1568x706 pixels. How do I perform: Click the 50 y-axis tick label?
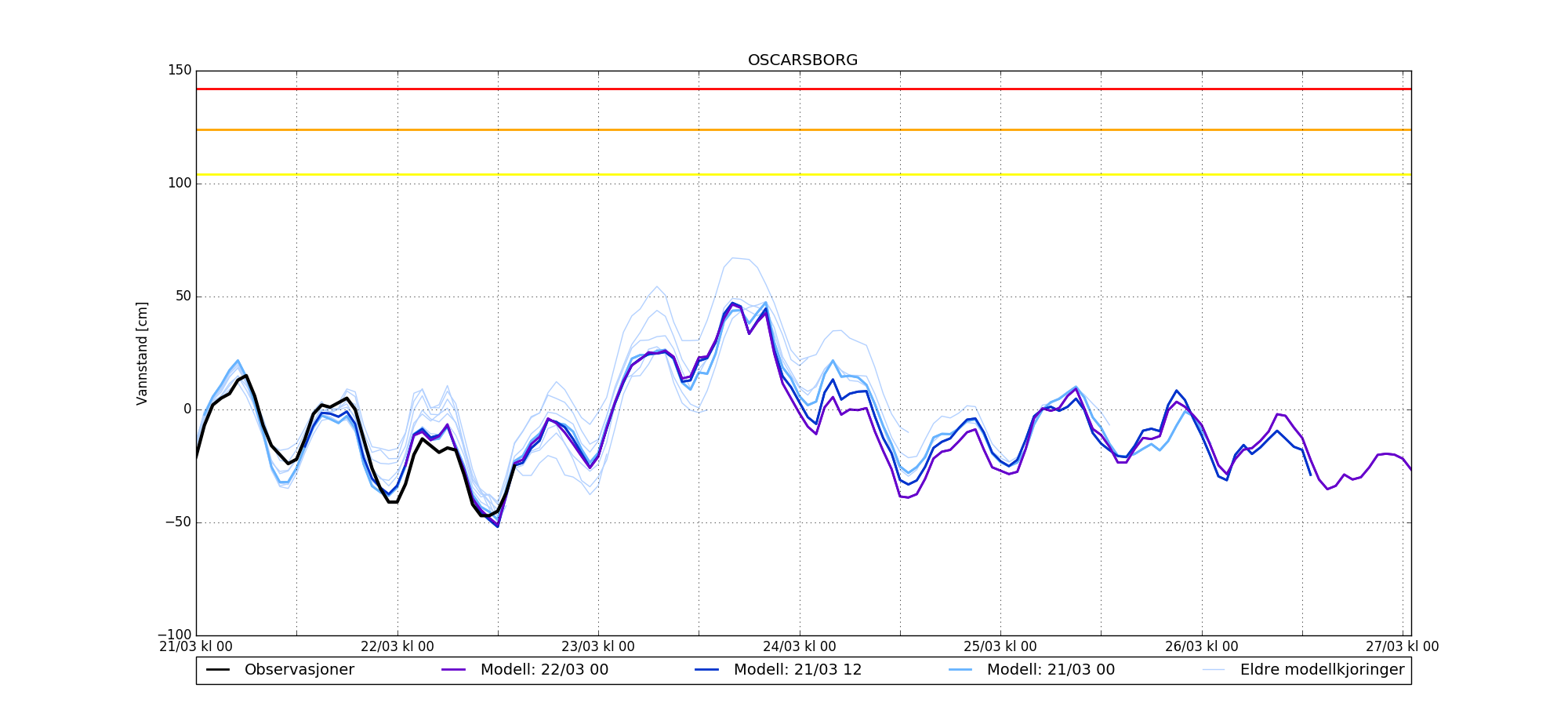tap(183, 297)
